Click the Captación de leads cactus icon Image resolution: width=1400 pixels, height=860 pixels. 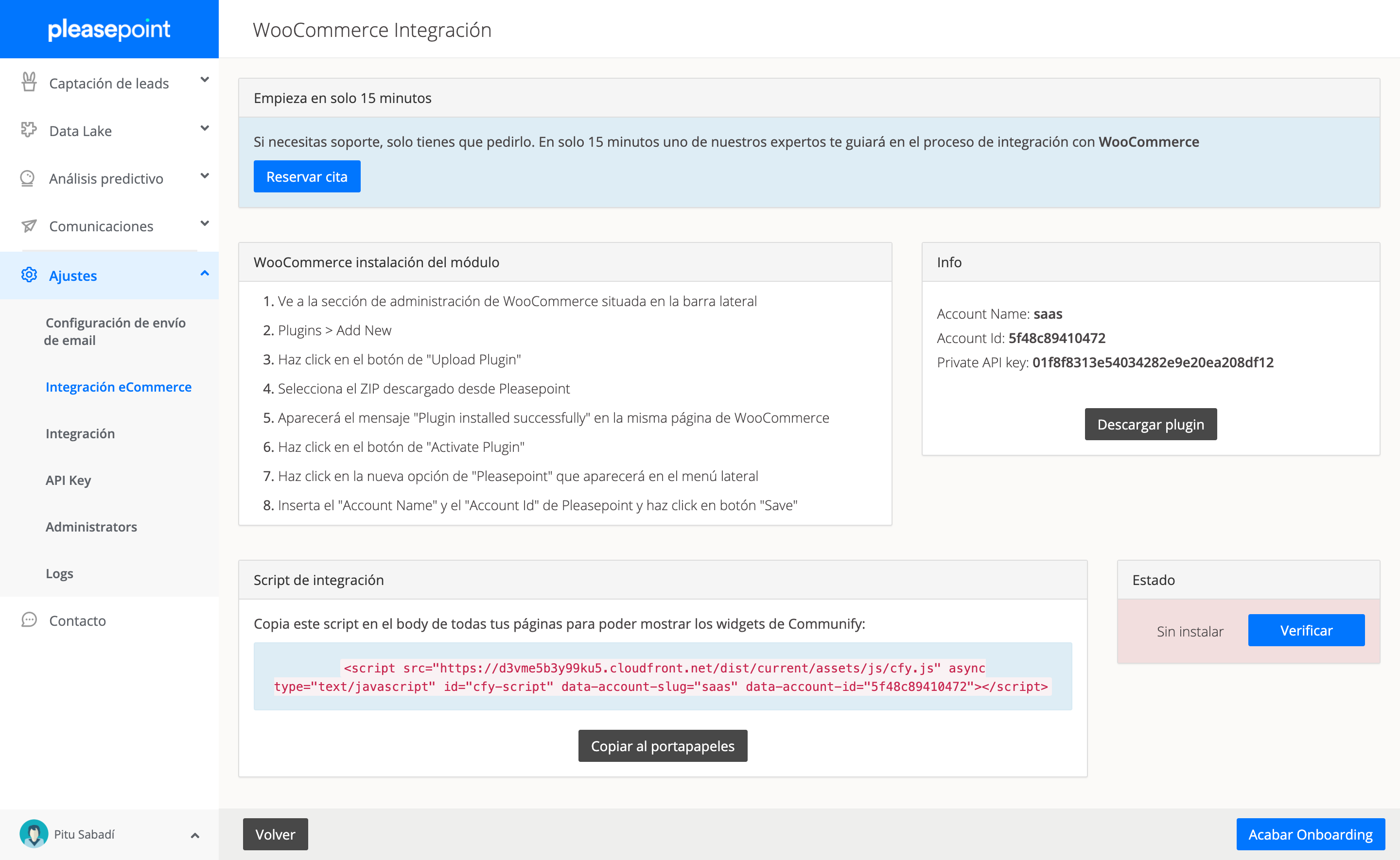tap(29, 83)
